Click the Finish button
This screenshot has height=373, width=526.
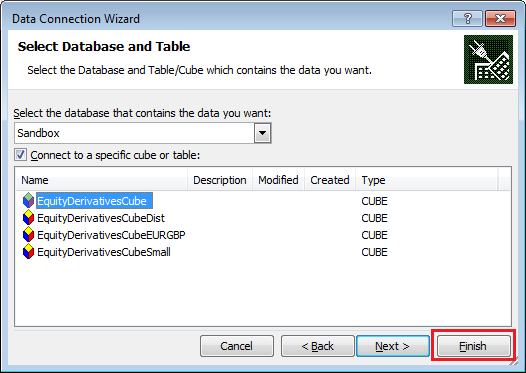click(473, 346)
